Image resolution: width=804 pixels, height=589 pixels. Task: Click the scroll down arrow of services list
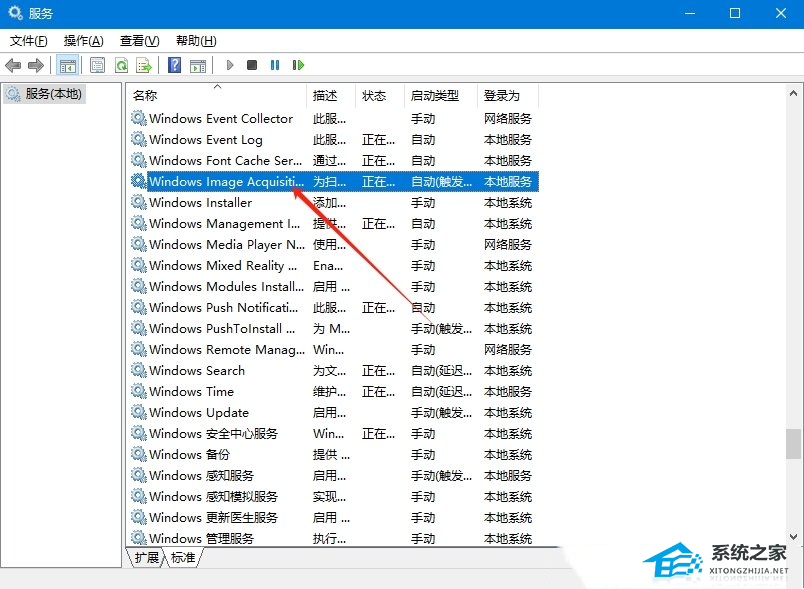click(793, 537)
